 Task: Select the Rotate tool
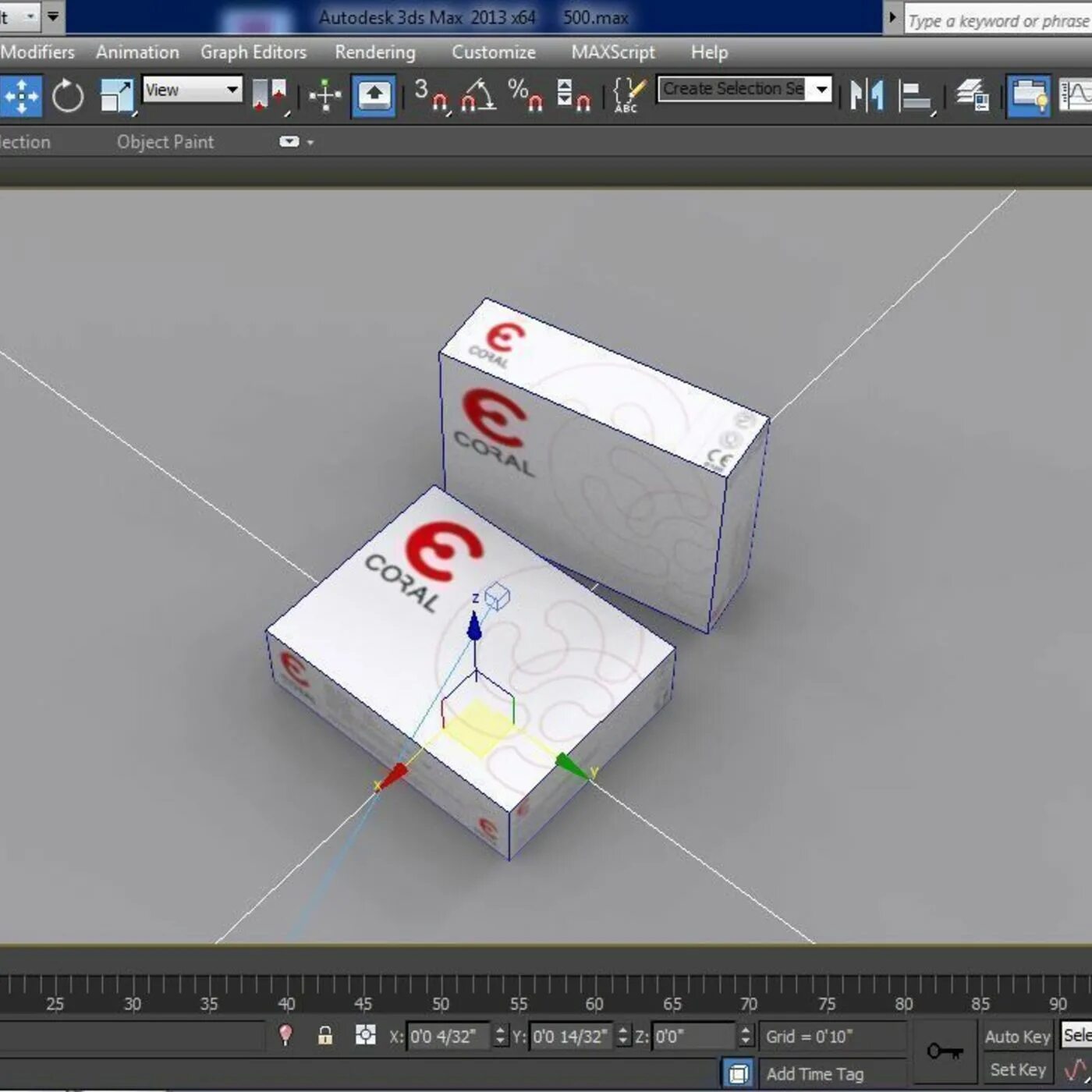pos(68,97)
